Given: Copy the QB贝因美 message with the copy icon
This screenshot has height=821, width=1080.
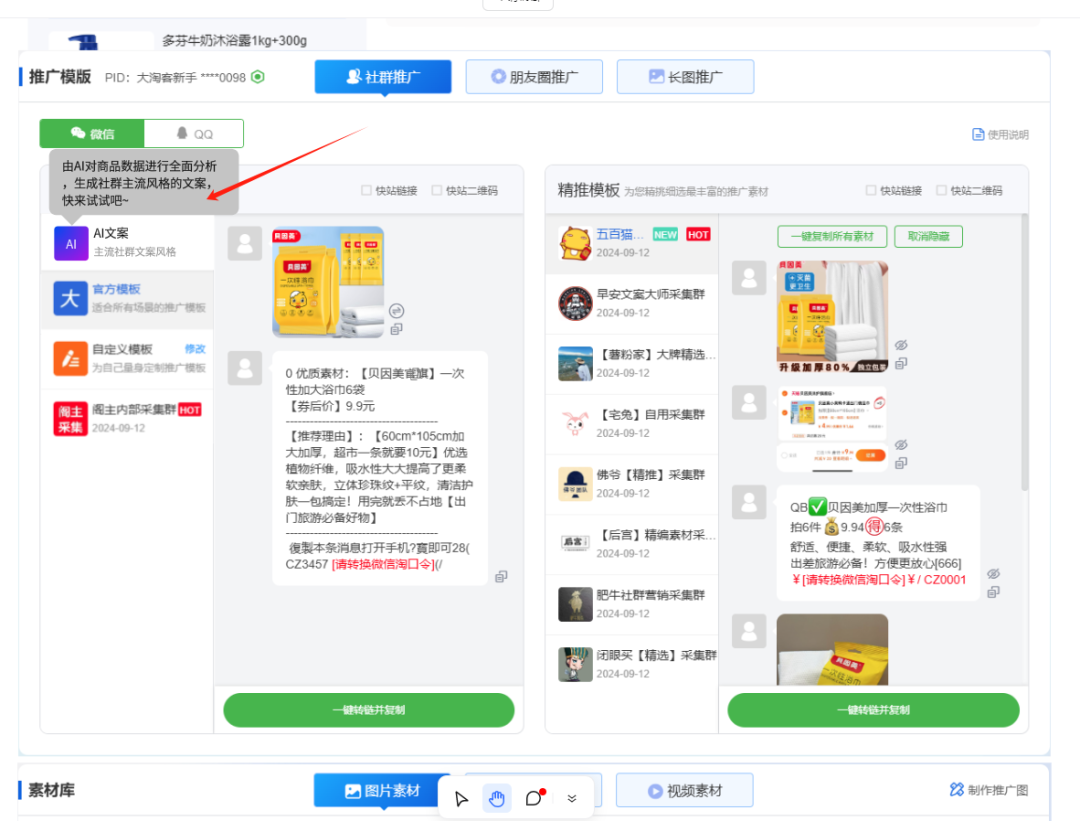Looking at the screenshot, I should (993, 592).
